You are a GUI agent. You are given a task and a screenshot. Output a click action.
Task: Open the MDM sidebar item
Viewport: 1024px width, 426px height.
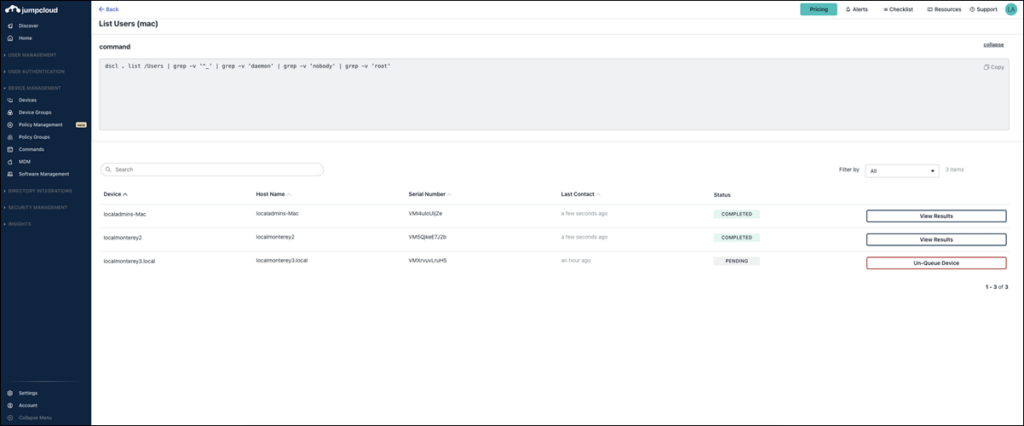pyautogui.click(x=25, y=161)
